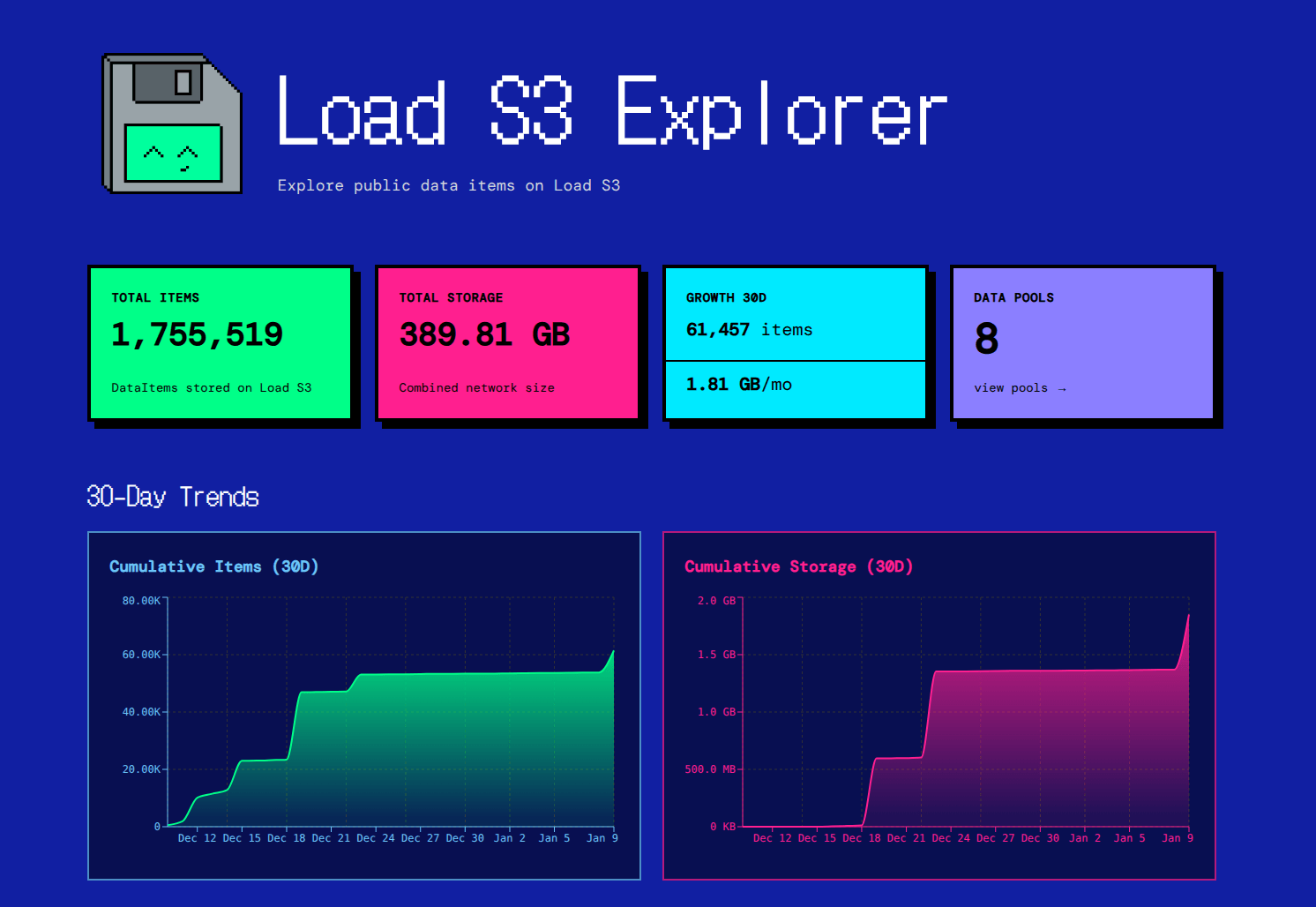Click the 1.81 GB/mo growth rate

(738, 385)
